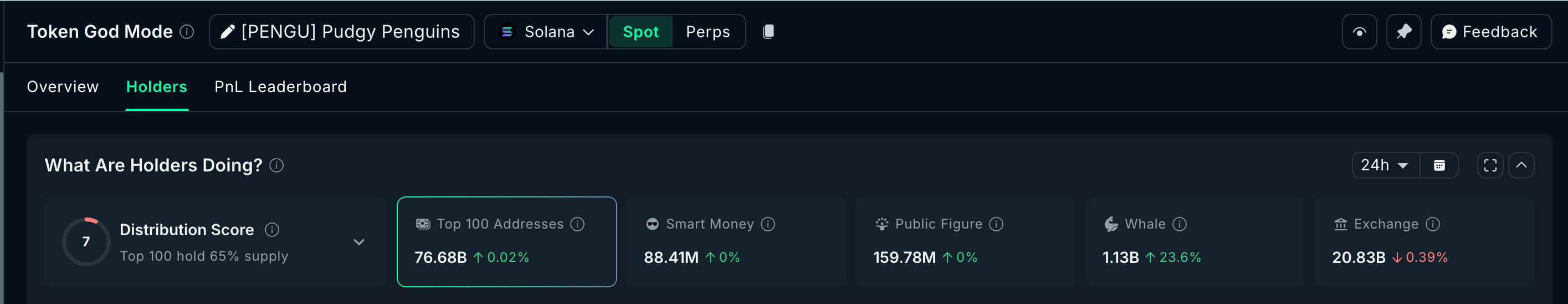Viewport: 1568px width, 304px height.
Task: Expand the Distribution Score chevron
Action: point(359,242)
